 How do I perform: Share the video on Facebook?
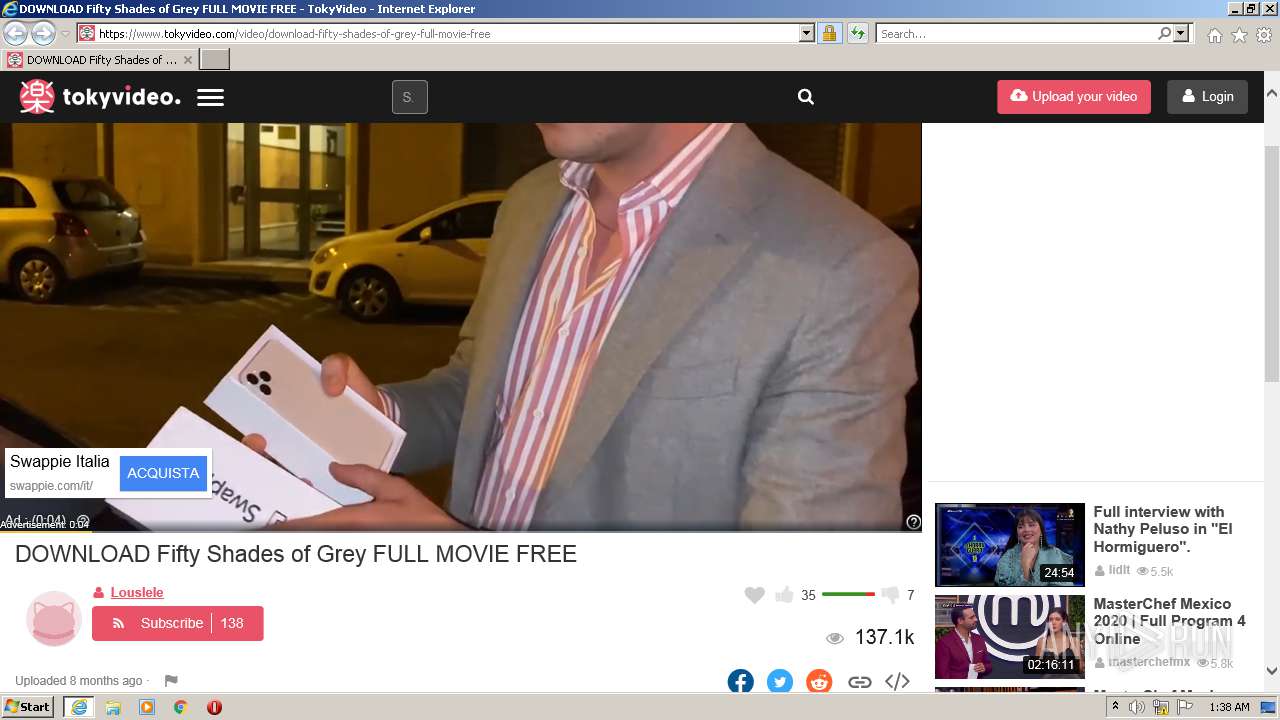(x=741, y=682)
